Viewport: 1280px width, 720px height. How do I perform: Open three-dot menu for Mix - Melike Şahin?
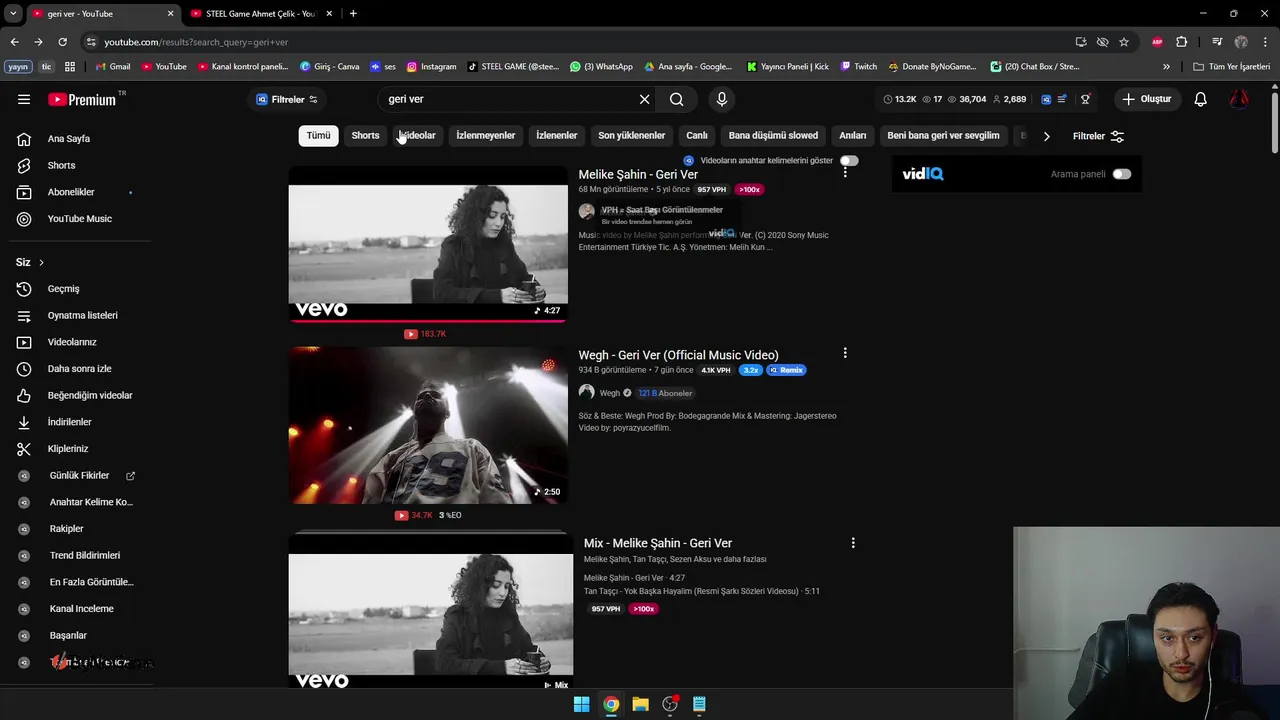pos(853,542)
